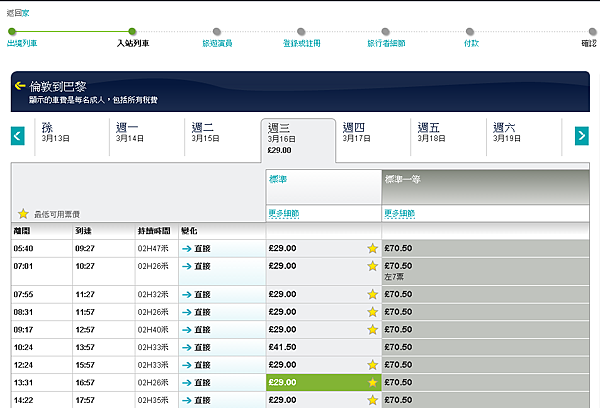Click 直接 in the 08:31 row
Viewport: 600px width, 408px height.
tap(202, 312)
